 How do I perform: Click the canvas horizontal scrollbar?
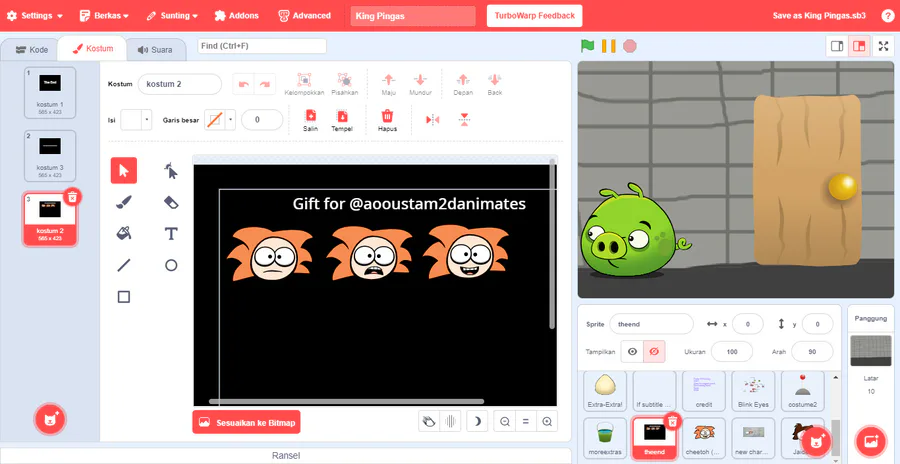point(346,401)
